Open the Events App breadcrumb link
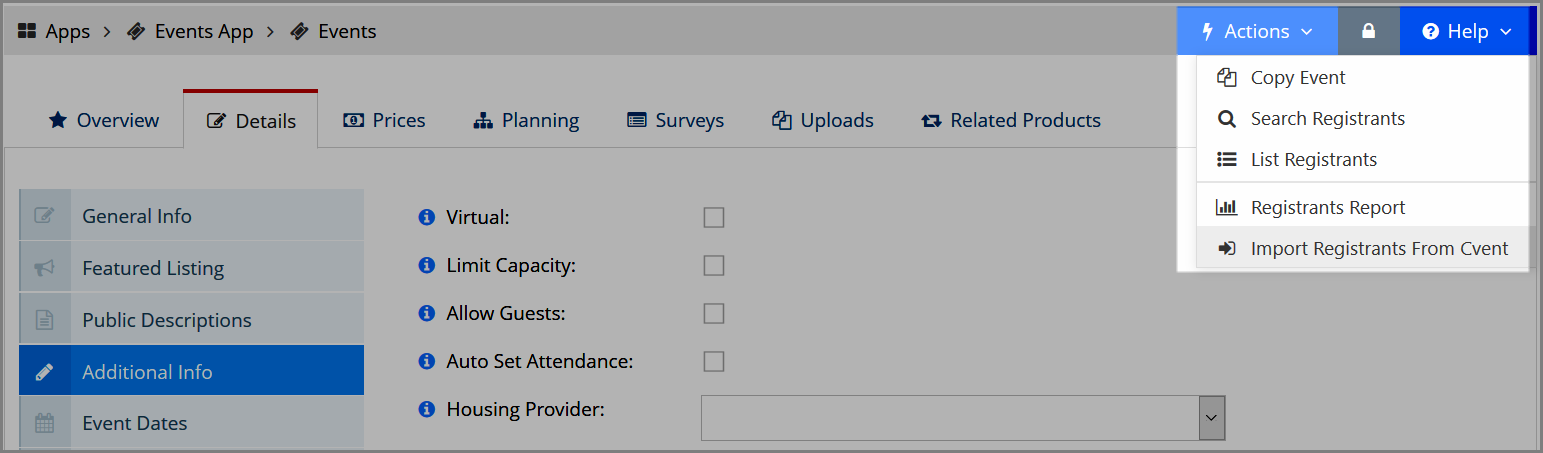 tap(190, 31)
